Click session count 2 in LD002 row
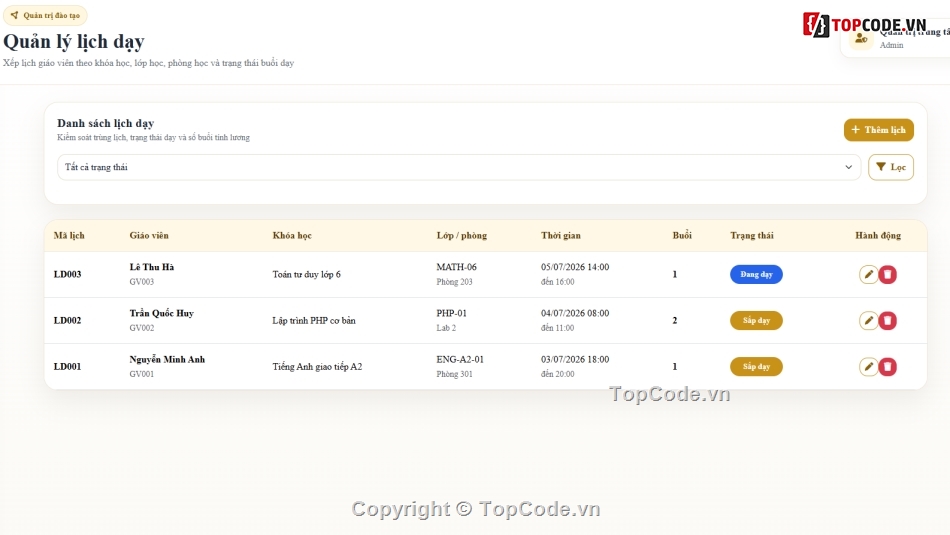Viewport: 950px width, 535px height. (674, 321)
